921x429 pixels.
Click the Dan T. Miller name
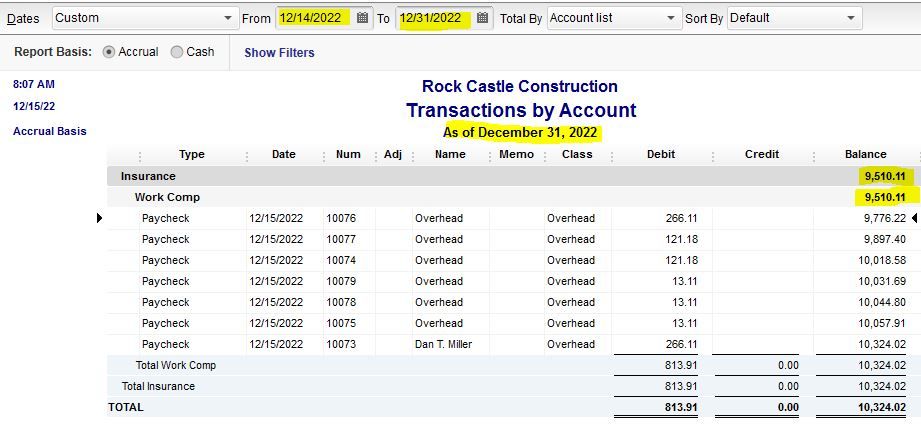point(442,344)
